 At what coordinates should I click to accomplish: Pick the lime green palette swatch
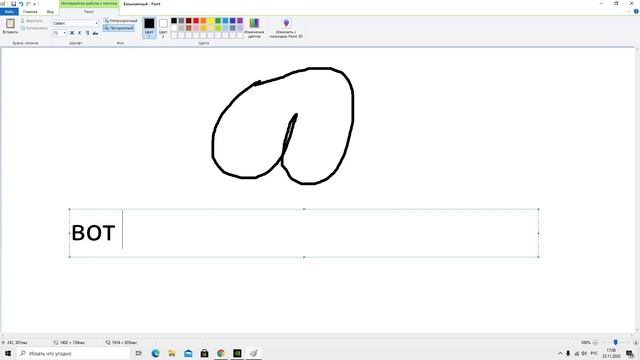(218, 28)
